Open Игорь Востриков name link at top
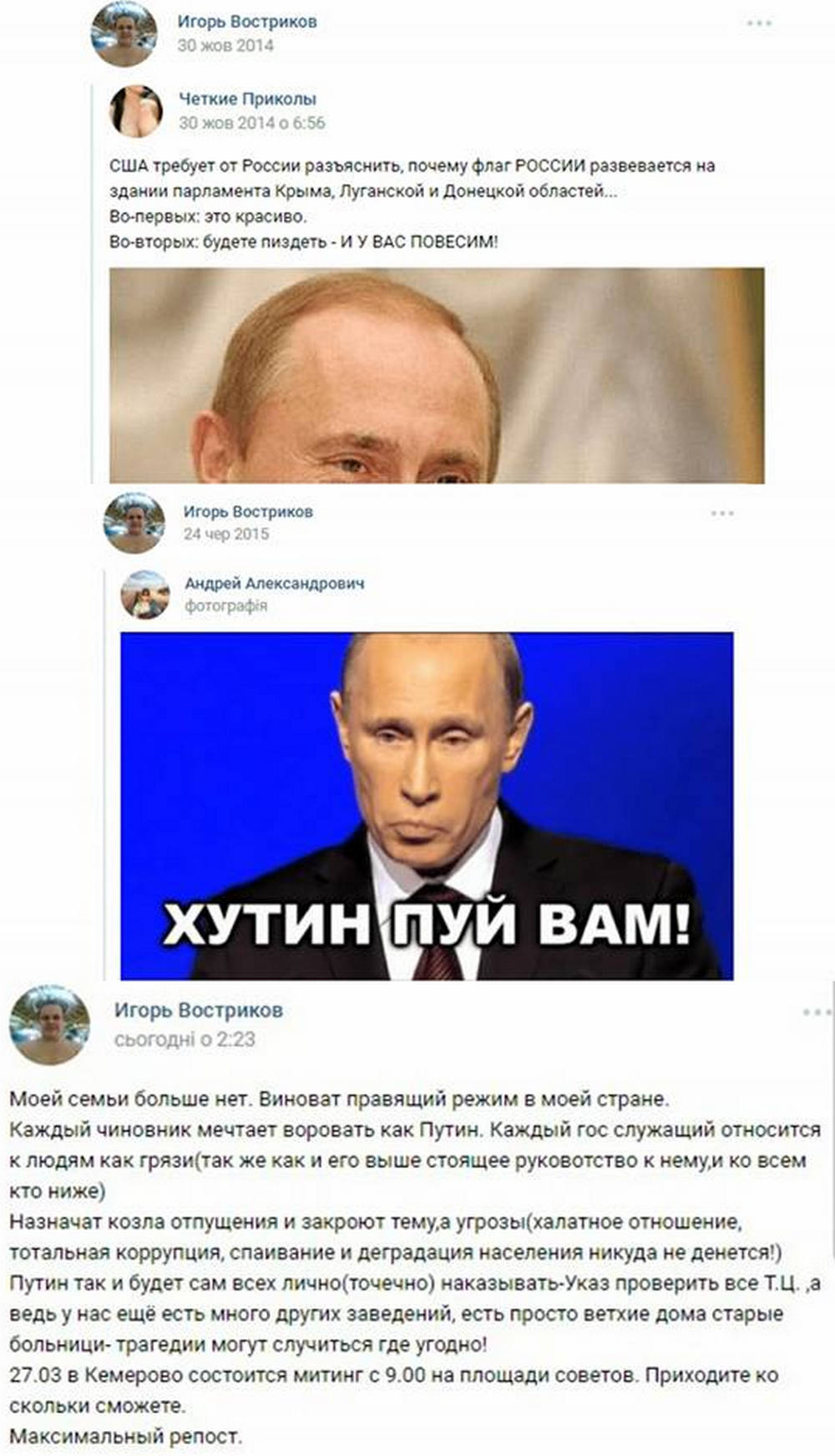Image resolution: width=835 pixels, height=1456 pixels. 247,22
